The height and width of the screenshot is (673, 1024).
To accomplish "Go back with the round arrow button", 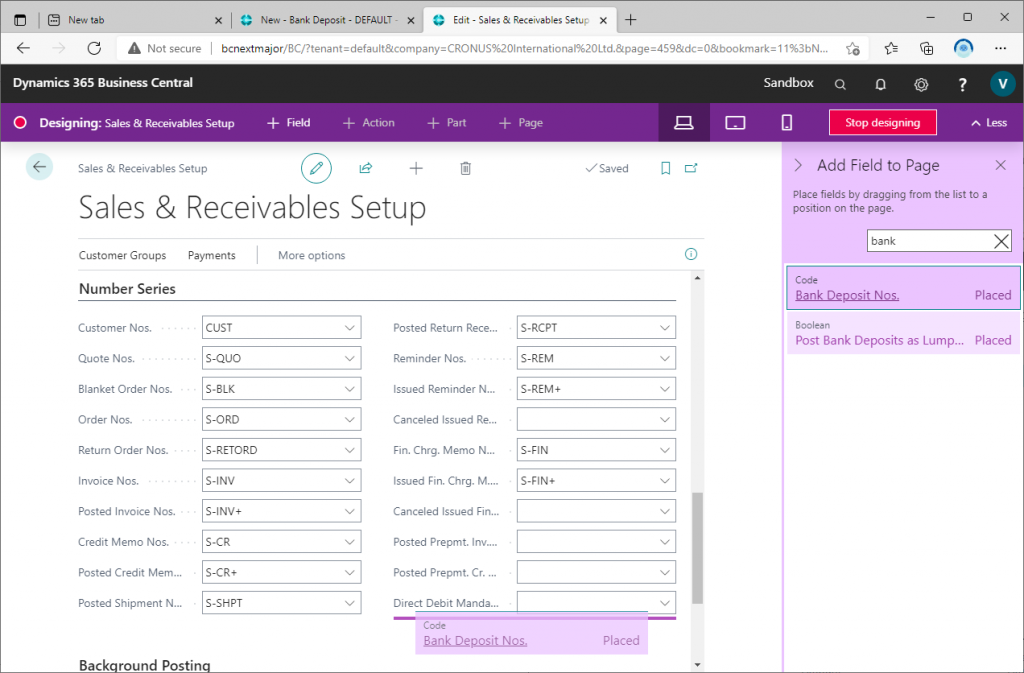I will point(39,167).
